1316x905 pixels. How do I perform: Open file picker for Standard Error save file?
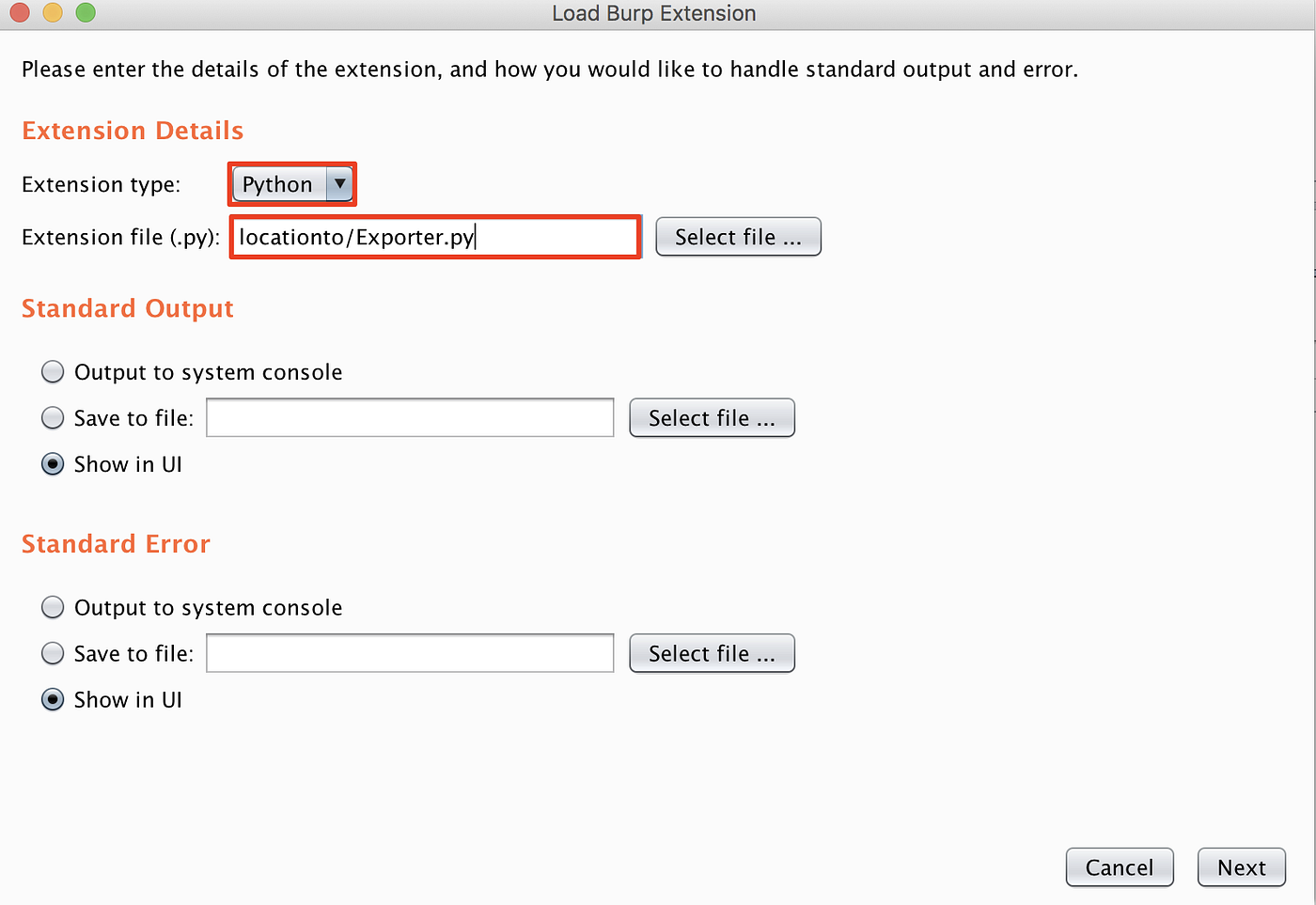(x=712, y=653)
